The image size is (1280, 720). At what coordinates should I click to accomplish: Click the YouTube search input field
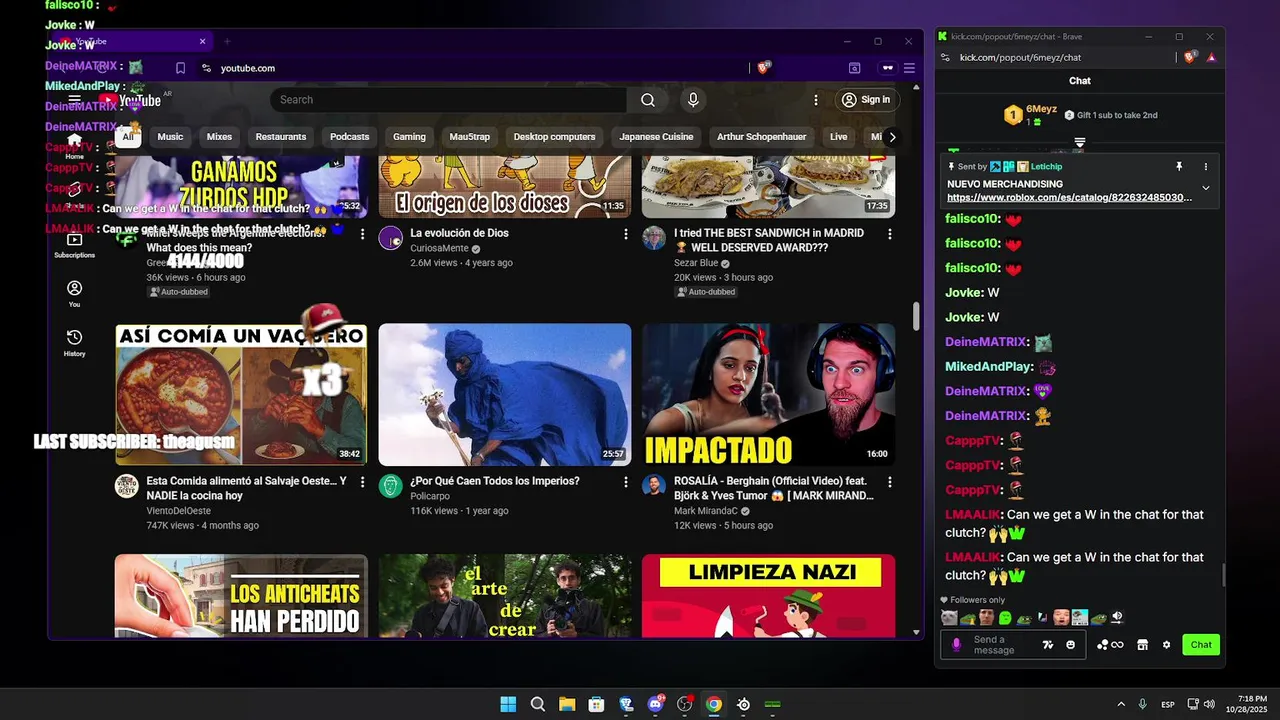448,100
